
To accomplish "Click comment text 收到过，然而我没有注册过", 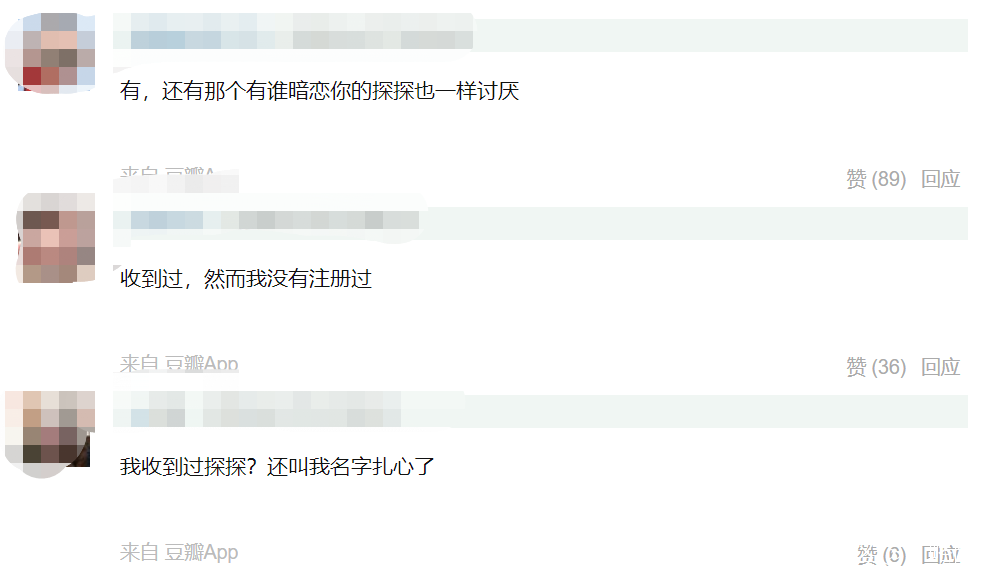I will tap(246, 279).
